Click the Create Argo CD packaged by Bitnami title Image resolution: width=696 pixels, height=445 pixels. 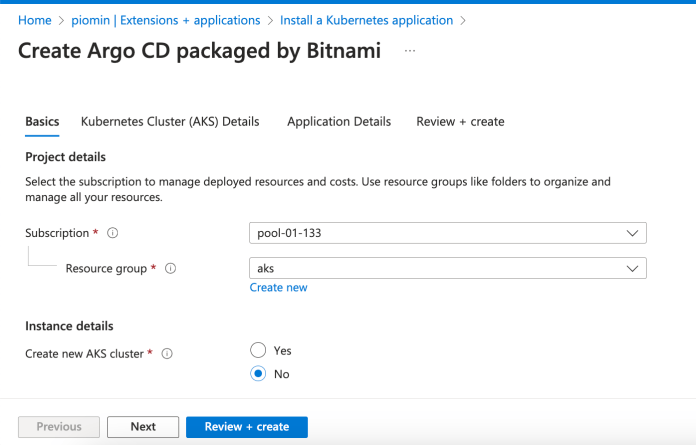pyautogui.click(x=199, y=51)
